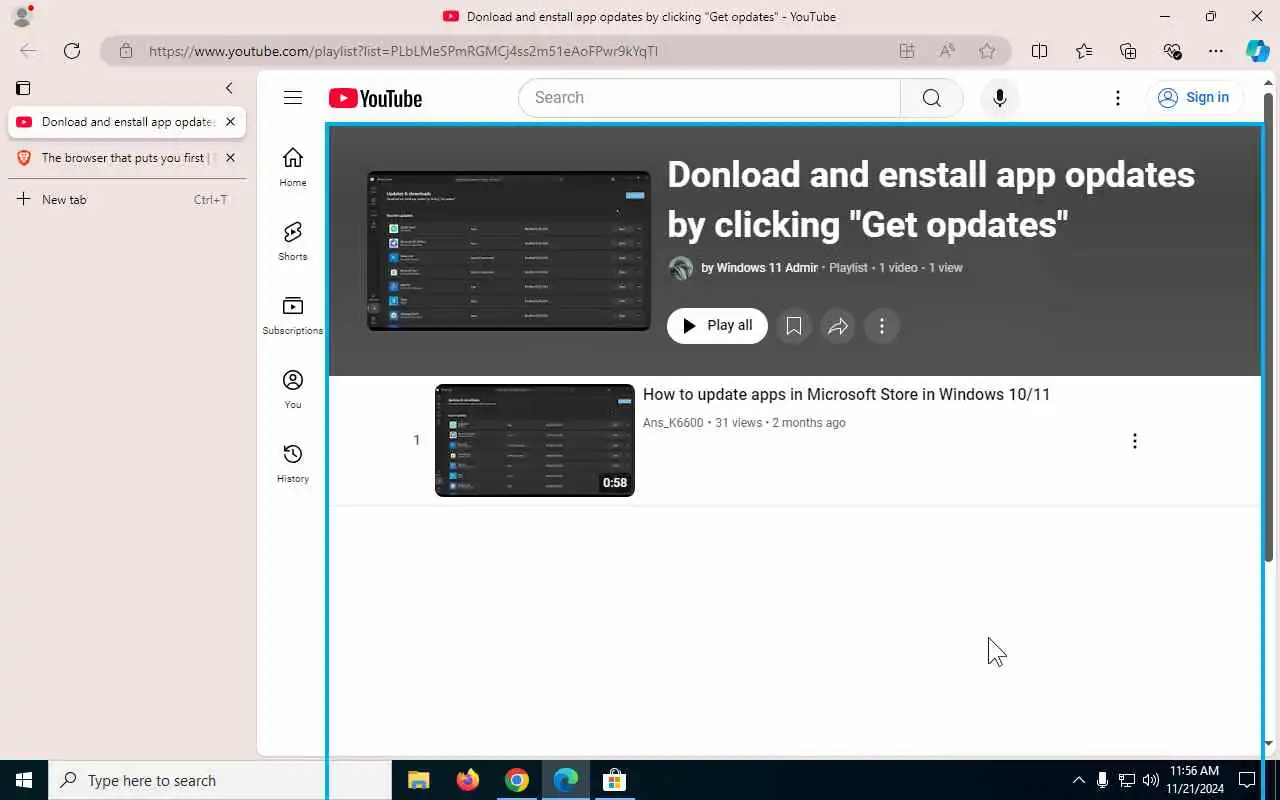The height and width of the screenshot is (800, 1280).
Task: Click the page vertical scrollbar
Action: 1269,325
